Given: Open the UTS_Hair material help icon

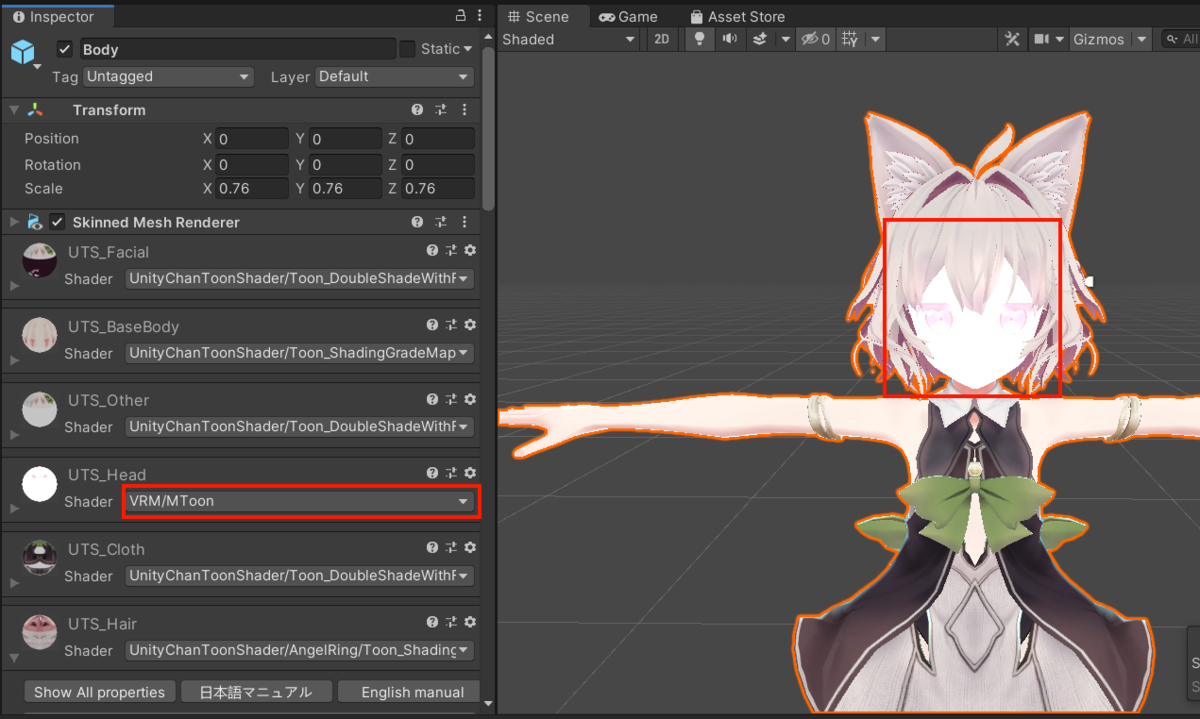Looking at the screenshot, I should coord(432,623).
